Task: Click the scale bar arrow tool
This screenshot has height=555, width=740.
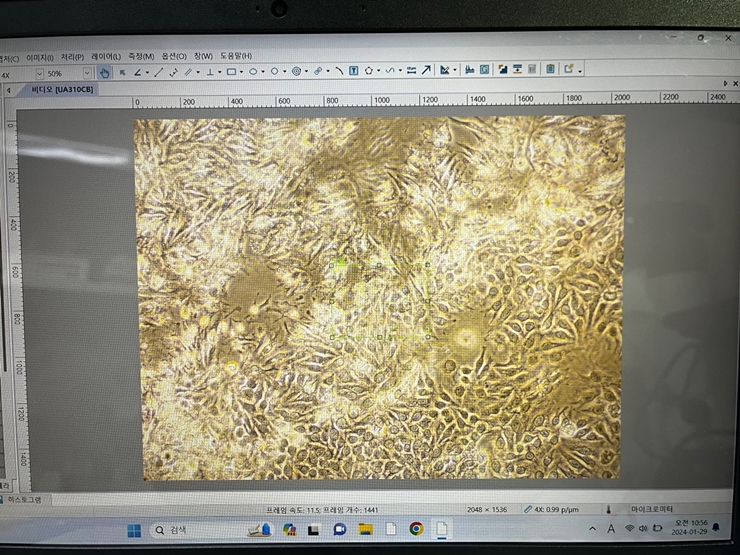Action: [426, 71]
